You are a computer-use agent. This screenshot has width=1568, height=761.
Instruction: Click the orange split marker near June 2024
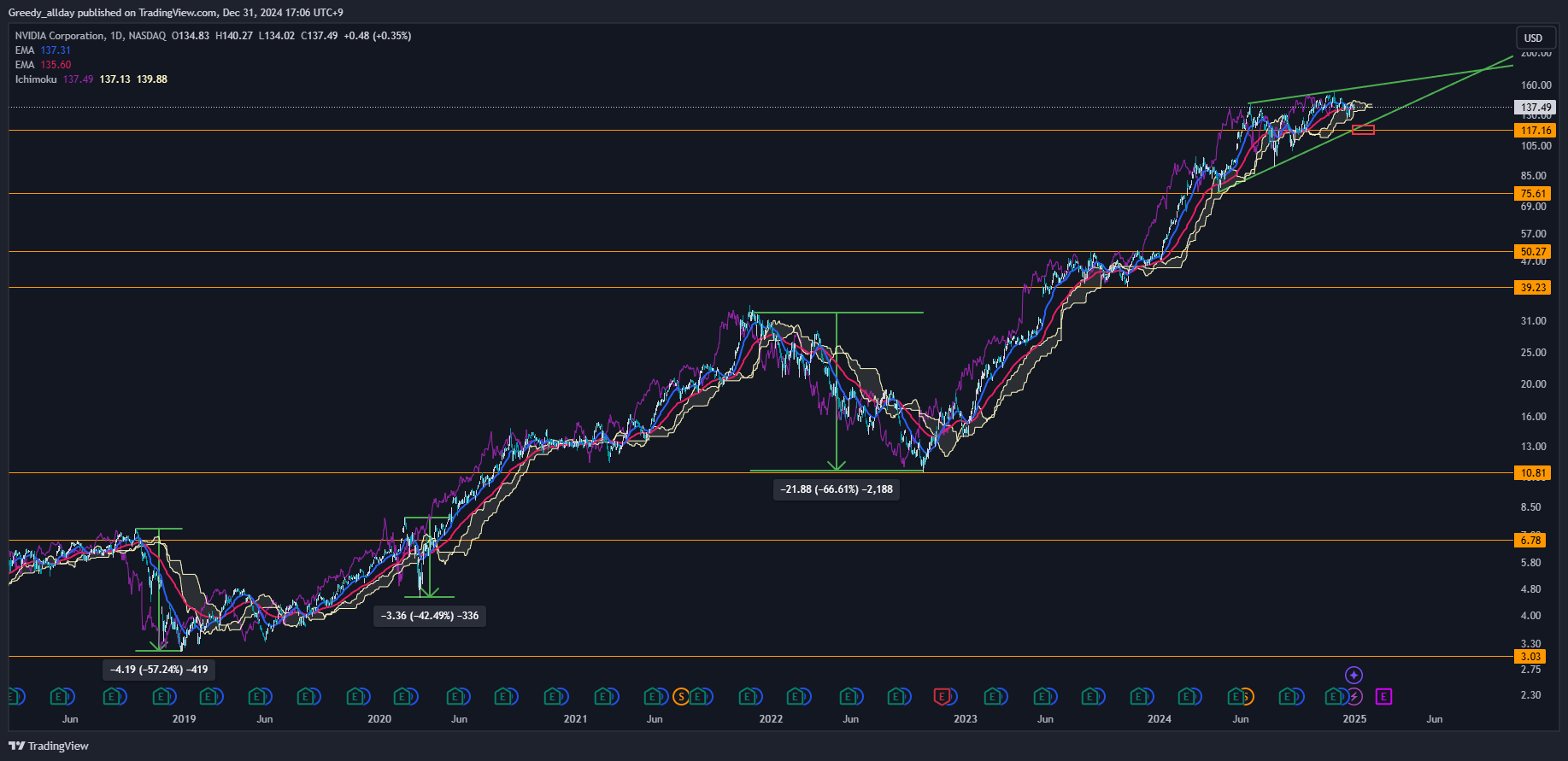(1247, 697)
